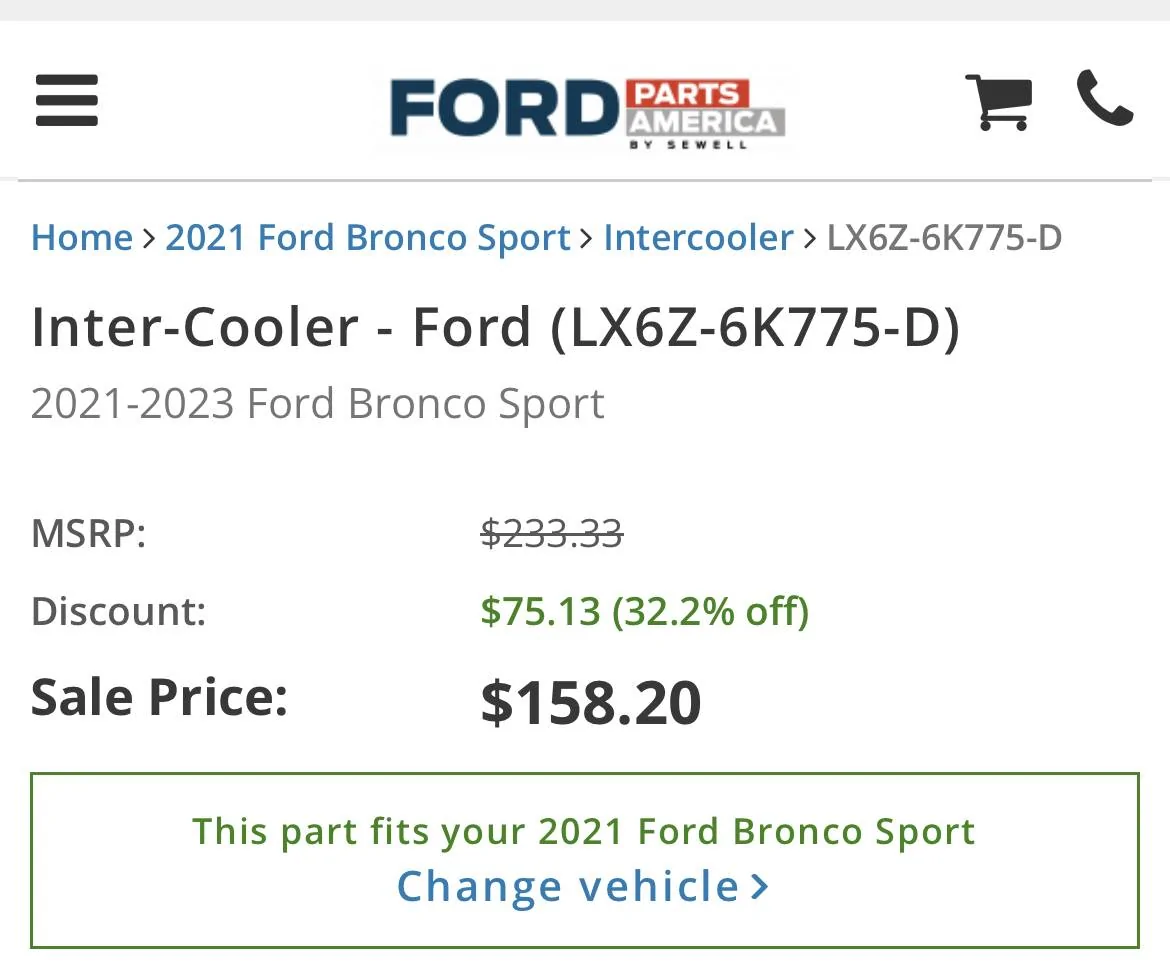Click the Sale Price label
1170x961 pixels.
pos(160,696)
